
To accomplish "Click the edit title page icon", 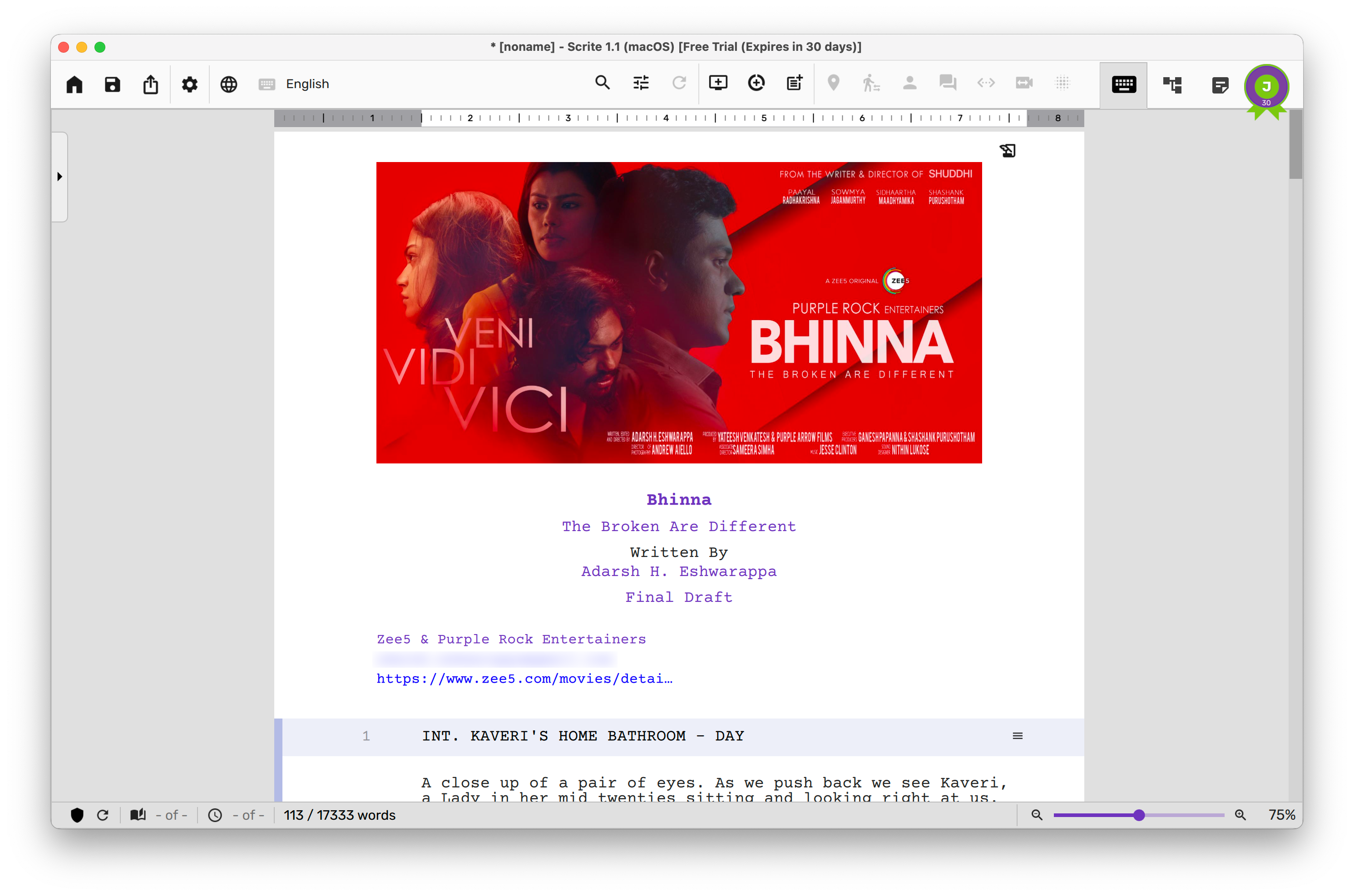I will pos(1007,151).
